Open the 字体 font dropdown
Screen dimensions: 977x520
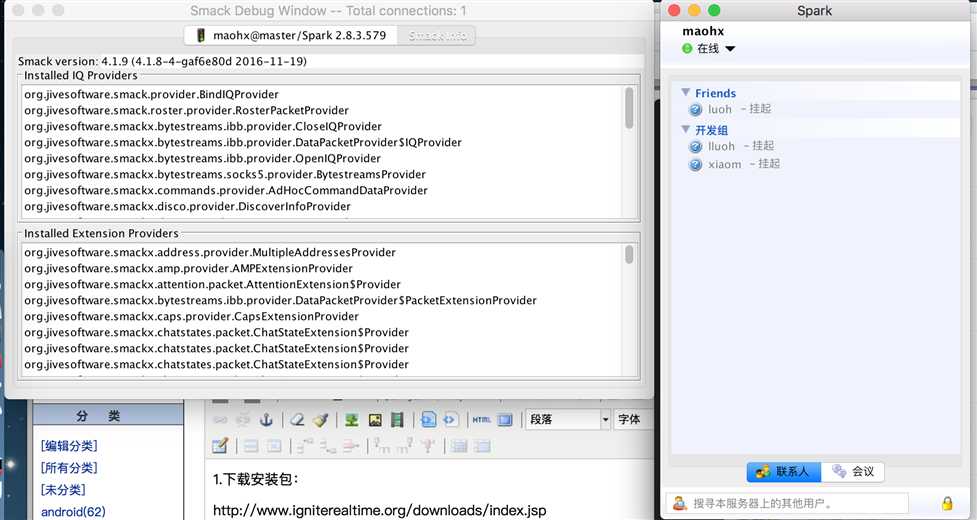tap(634, 420)
